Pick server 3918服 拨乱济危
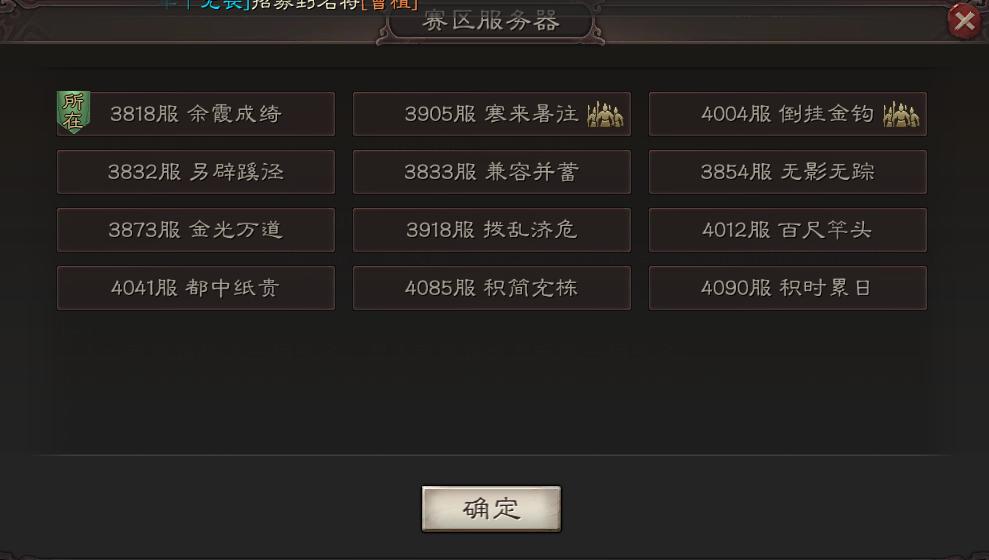 [491, 230]
